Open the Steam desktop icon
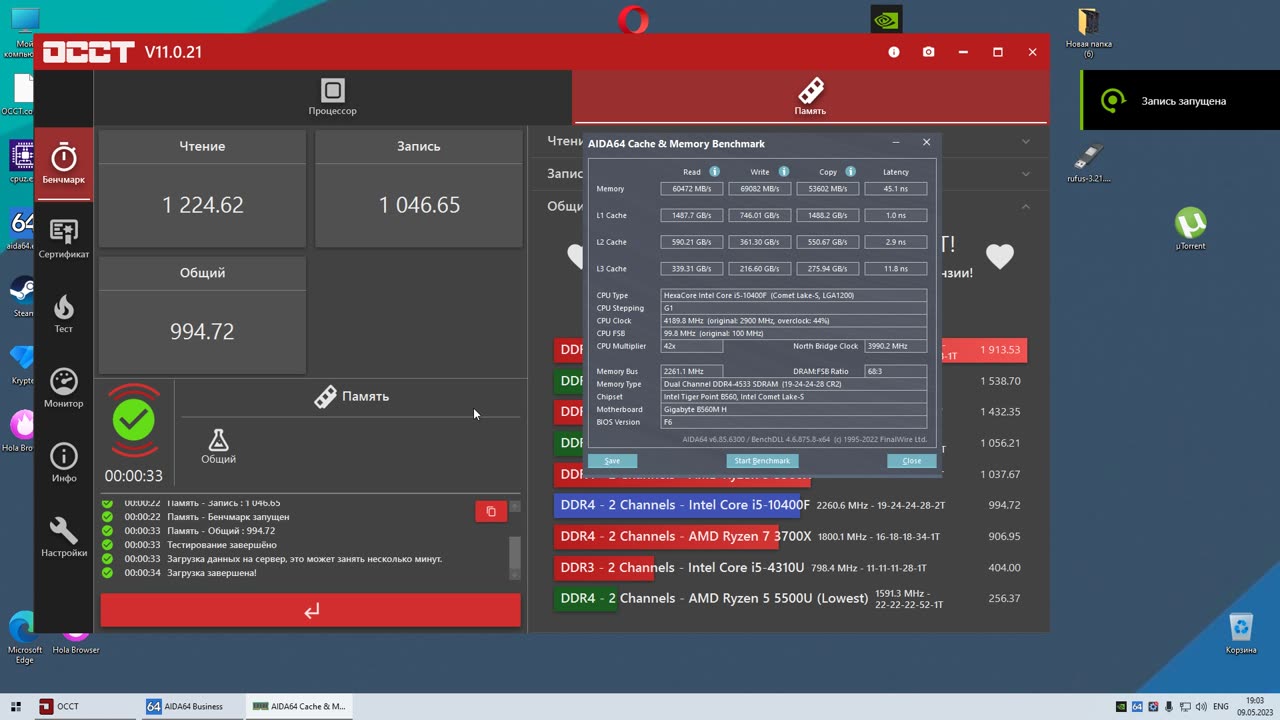1280x720 pixels. (x=20, y=297)
